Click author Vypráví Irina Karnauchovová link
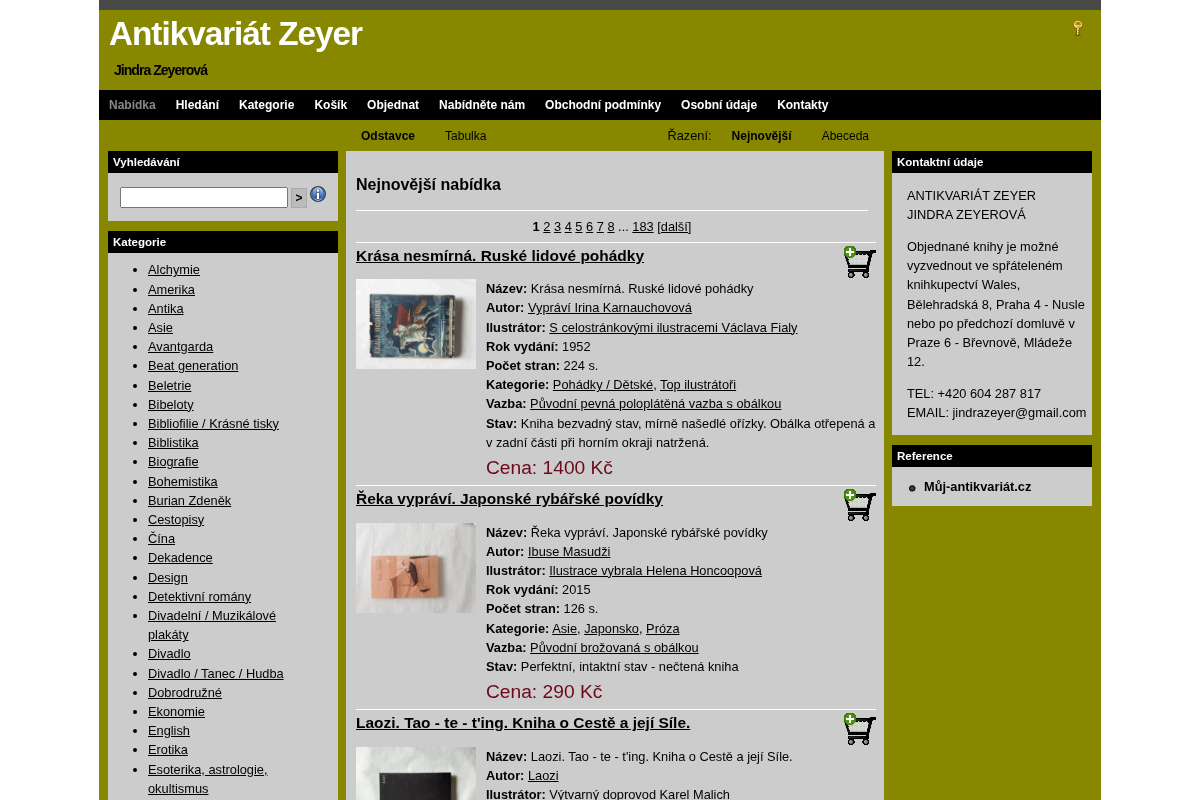1200x800 pixels. pyautogui.click(x=610, y=308)
